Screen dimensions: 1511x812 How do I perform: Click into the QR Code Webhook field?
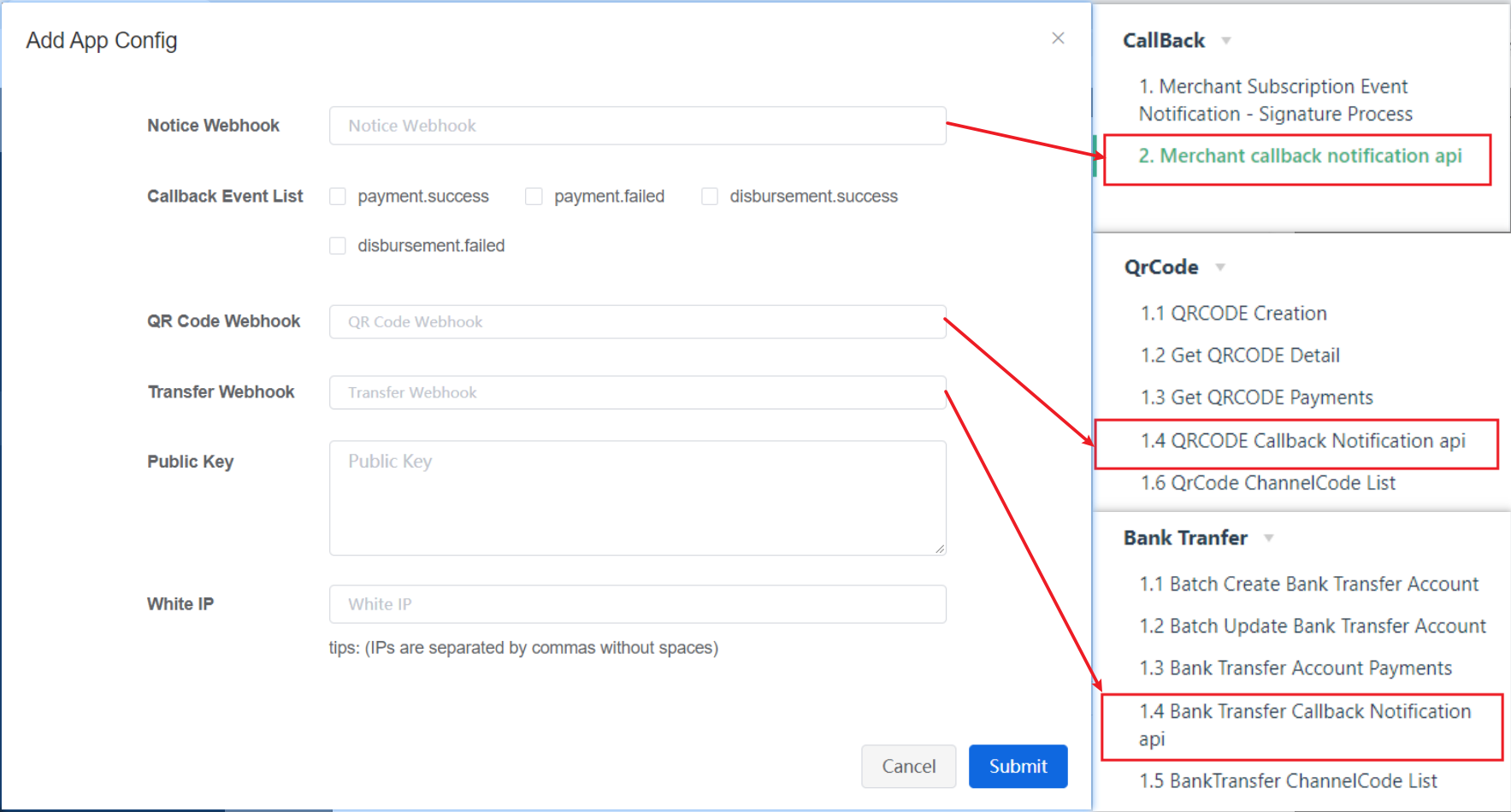point(637,322)
